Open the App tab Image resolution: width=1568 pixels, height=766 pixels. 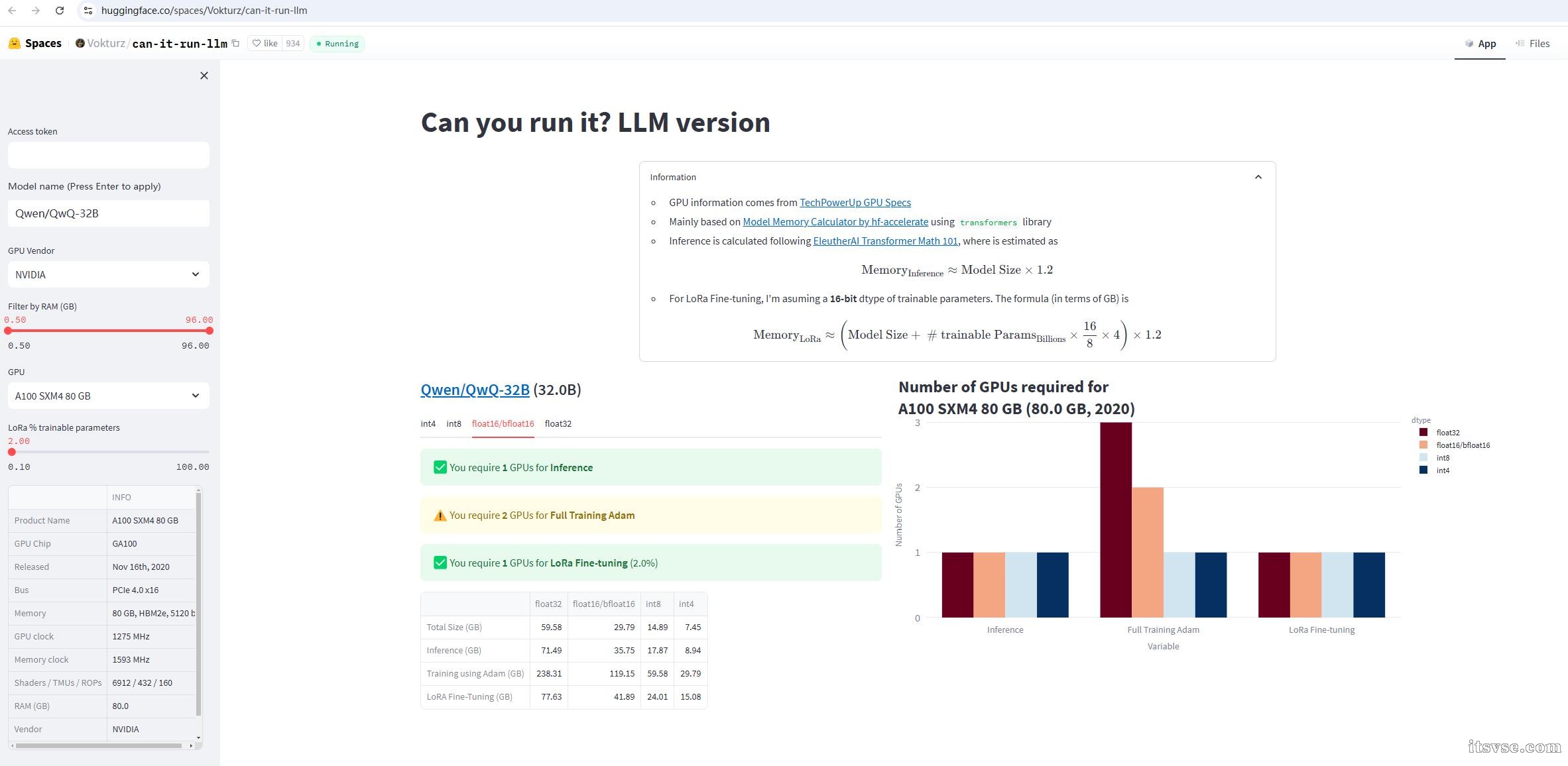click(x=1480, y=43)
